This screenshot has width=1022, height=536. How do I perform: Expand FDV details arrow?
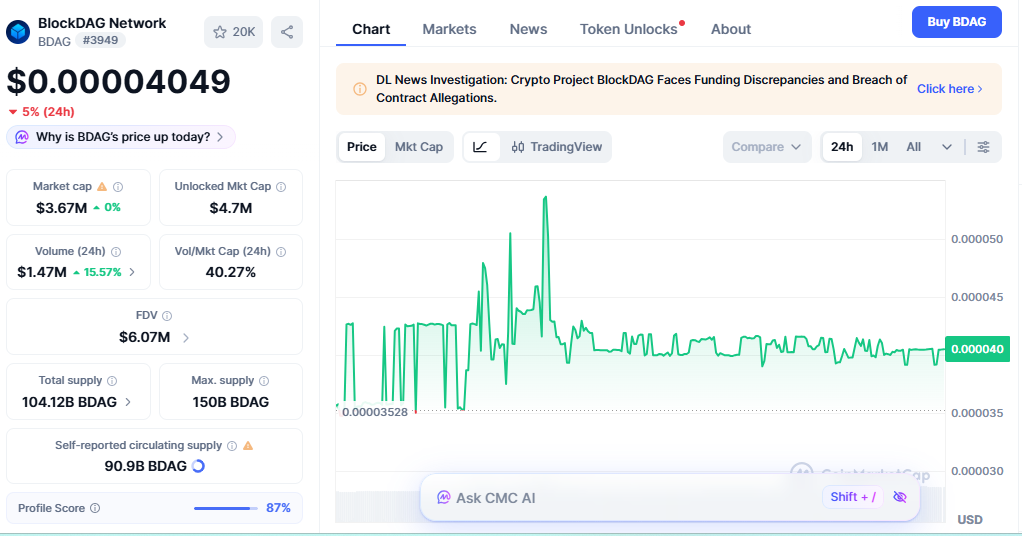click(186, 338)
